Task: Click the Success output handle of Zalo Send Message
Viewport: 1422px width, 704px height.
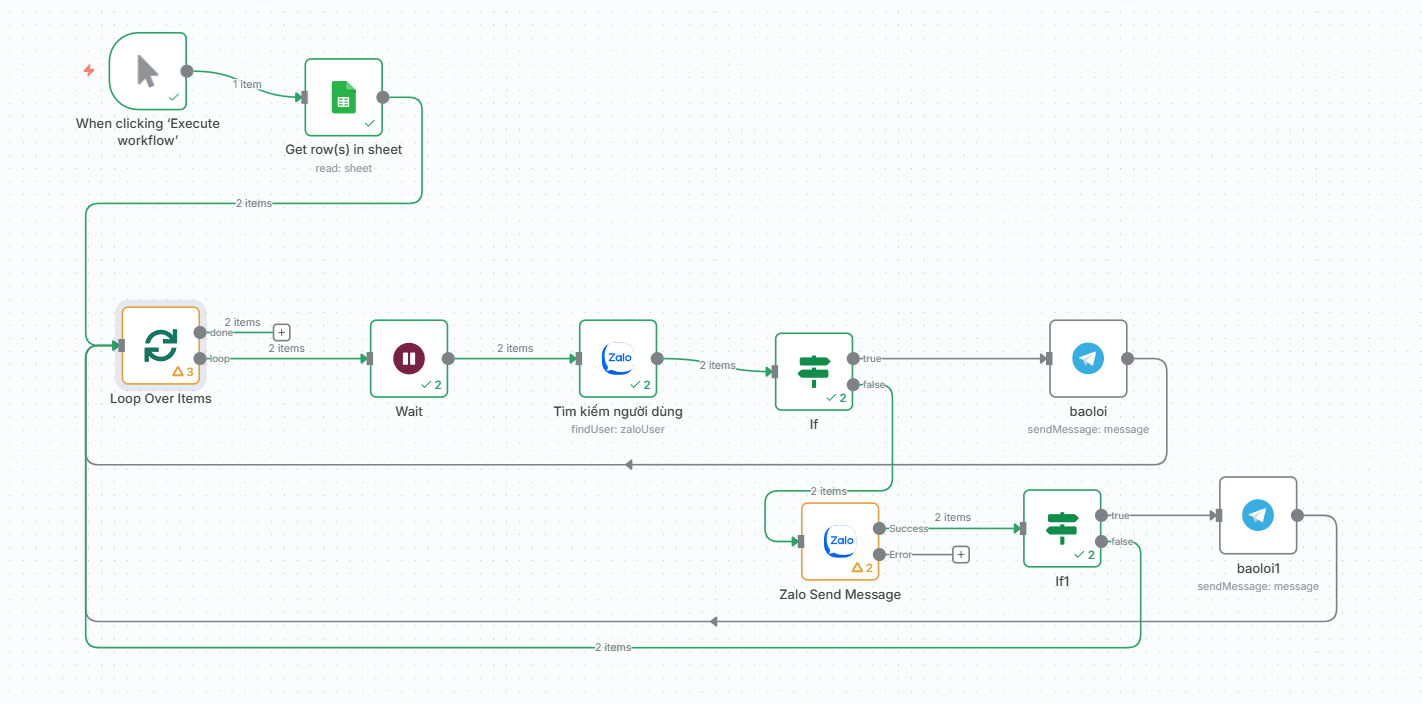Action: coord(879,528)
